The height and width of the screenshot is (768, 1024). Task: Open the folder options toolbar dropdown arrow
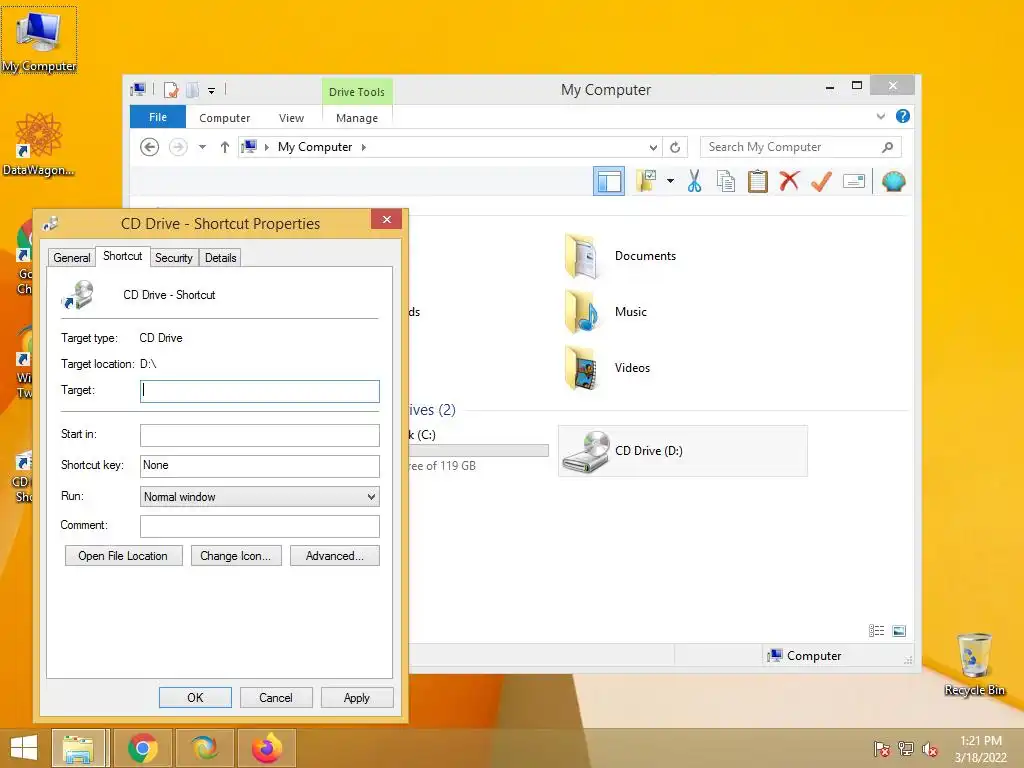click(670, 181)
